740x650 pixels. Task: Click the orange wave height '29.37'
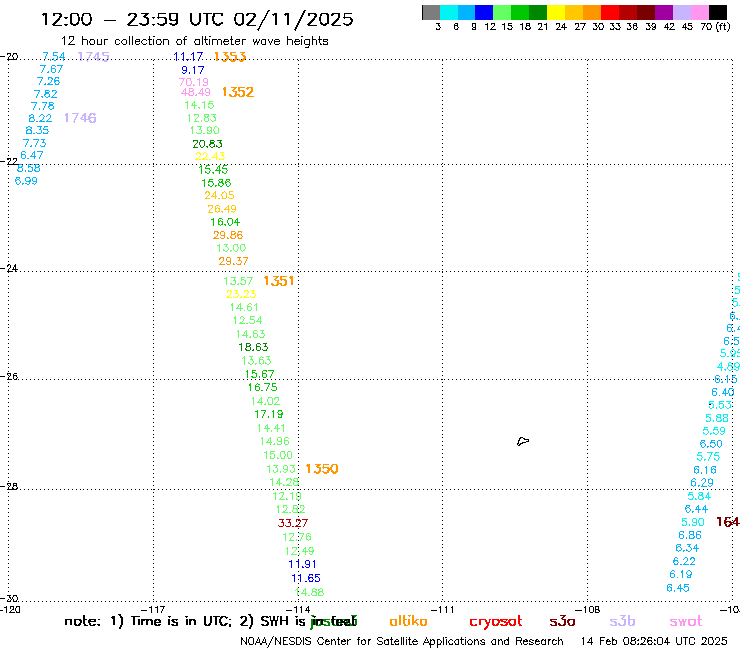click(x=234, y=261)
